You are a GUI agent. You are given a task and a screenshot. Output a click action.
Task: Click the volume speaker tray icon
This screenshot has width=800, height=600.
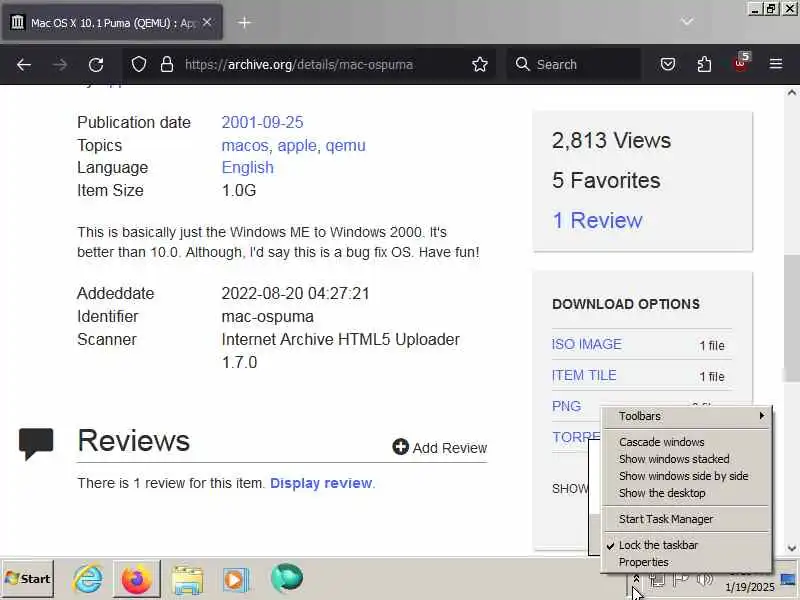click(705, 579)
